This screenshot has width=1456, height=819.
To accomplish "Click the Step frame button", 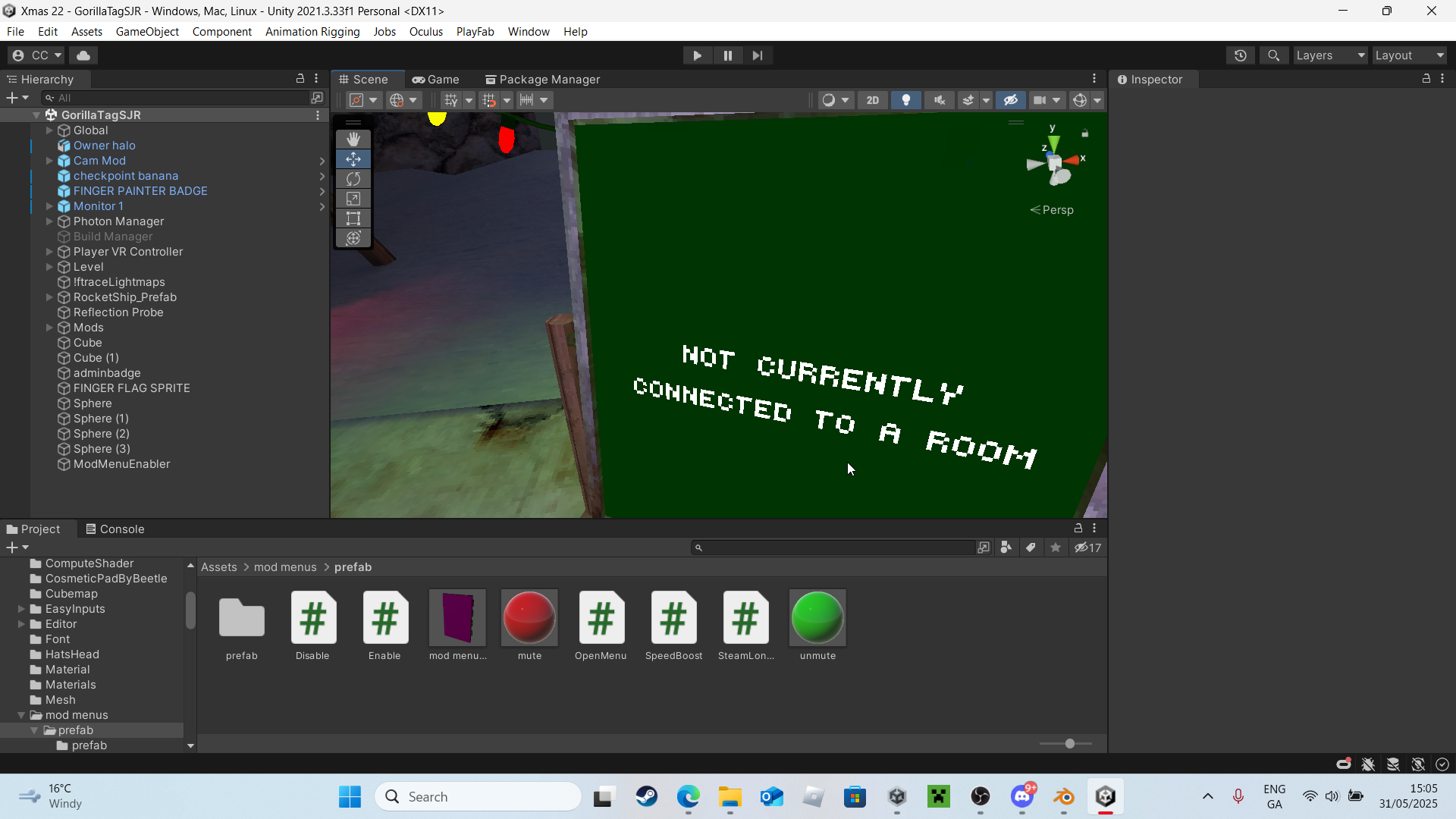I will [757, 55].
